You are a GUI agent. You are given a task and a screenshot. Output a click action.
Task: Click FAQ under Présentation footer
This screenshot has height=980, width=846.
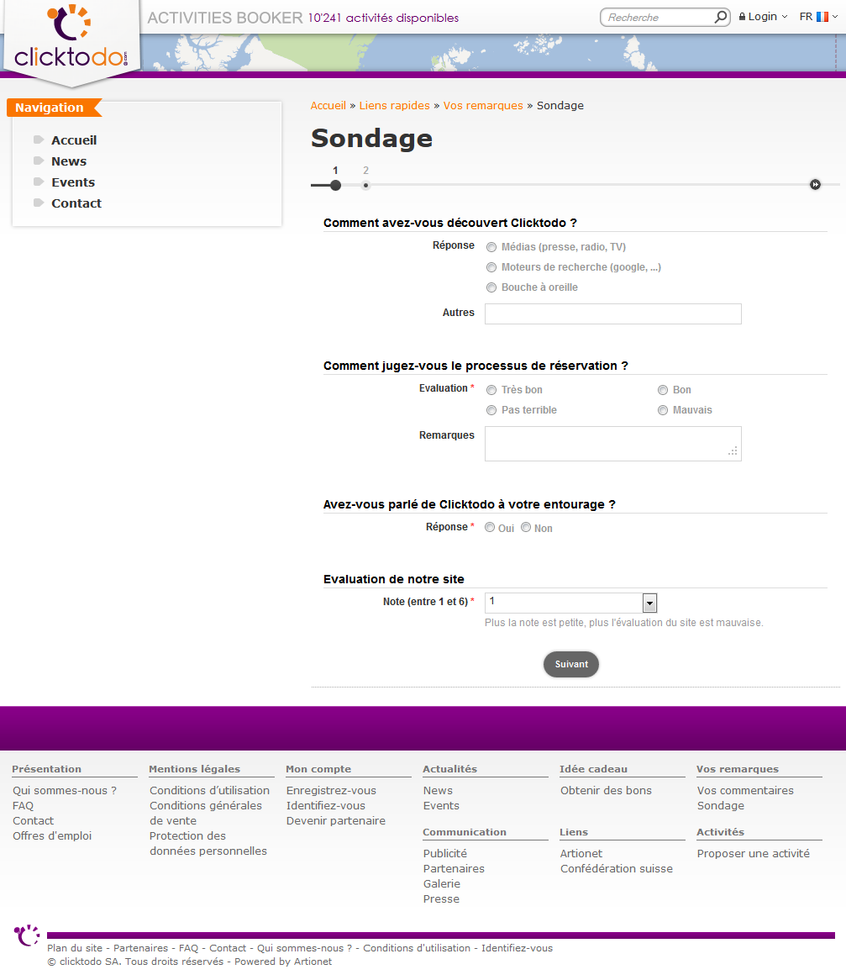tap(23, 806)
